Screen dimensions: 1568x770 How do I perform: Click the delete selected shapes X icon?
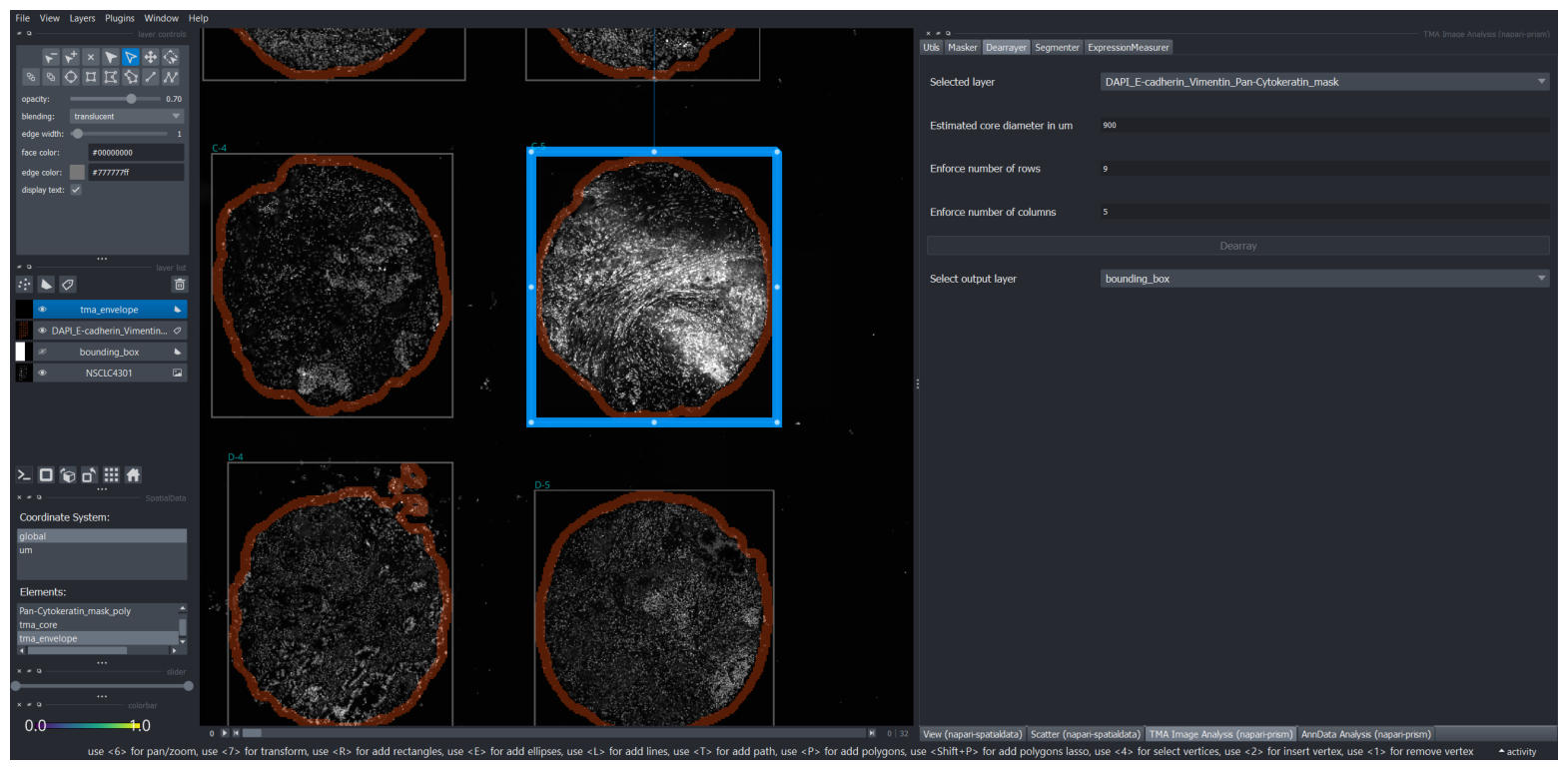point(91,57)
